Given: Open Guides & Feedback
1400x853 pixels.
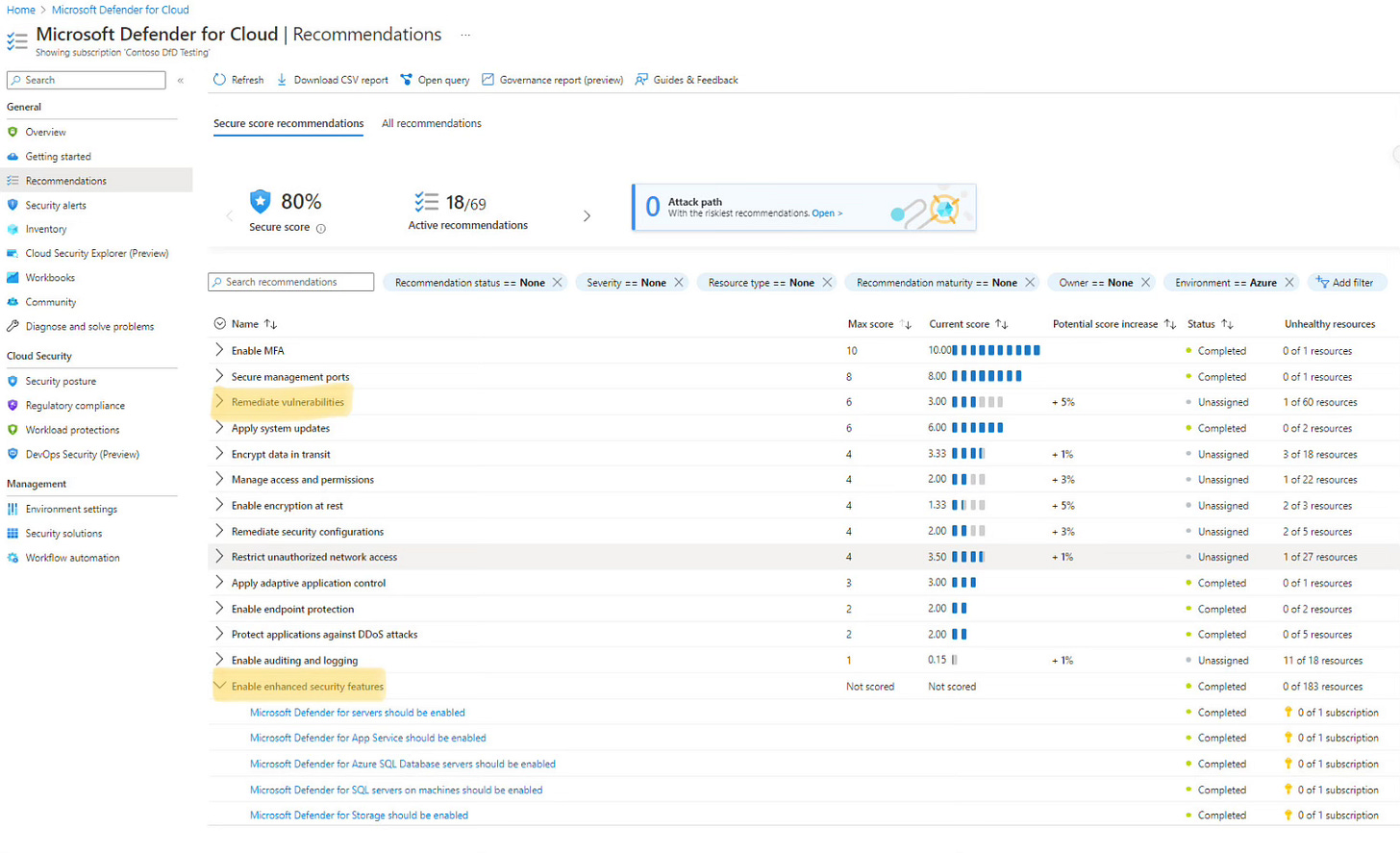Looking at the screenshot, I should click(x=687, y=80).
